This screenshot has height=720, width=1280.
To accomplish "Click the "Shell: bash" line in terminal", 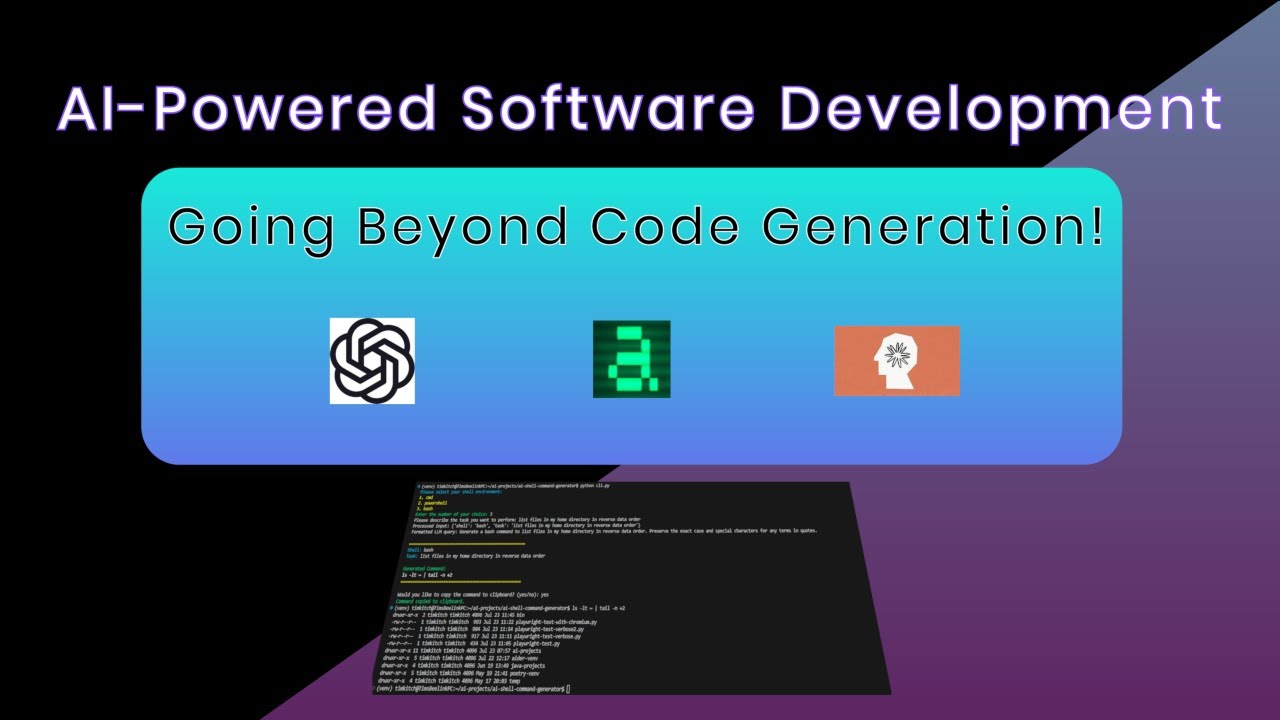I will tap(420, 549).
